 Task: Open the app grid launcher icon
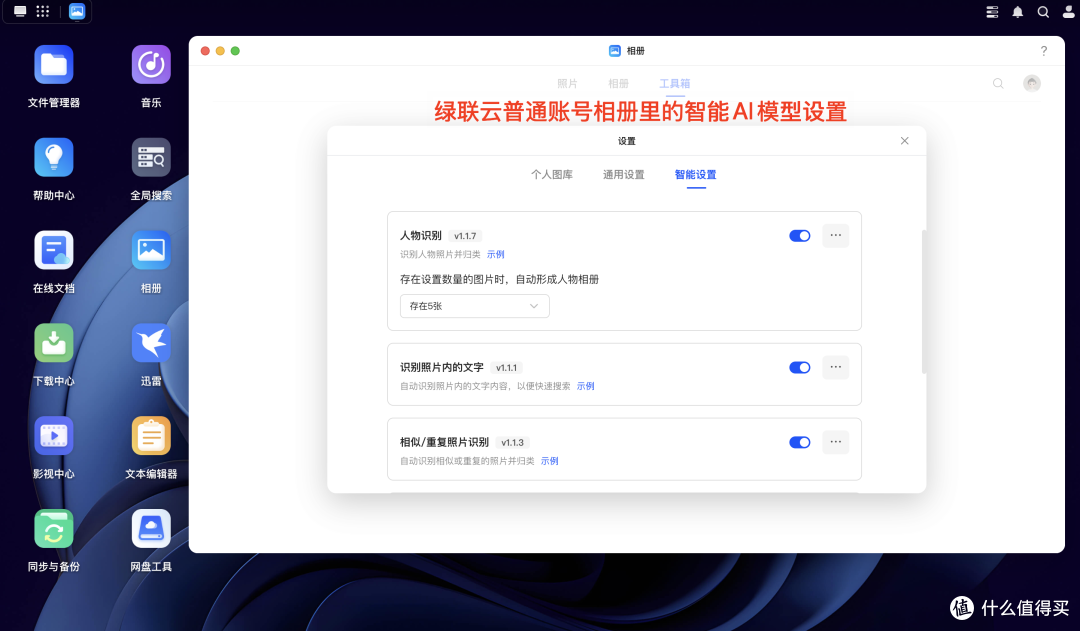tap(43, 11)
